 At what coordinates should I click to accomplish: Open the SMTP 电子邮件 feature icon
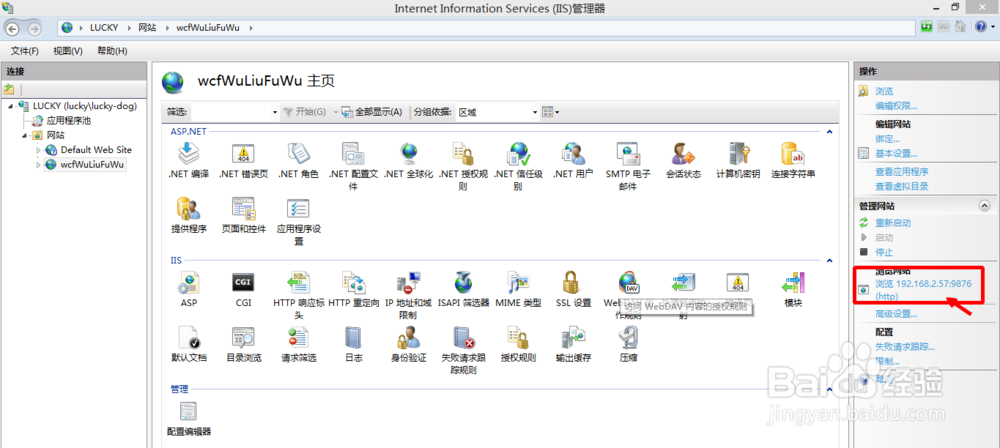628,154
